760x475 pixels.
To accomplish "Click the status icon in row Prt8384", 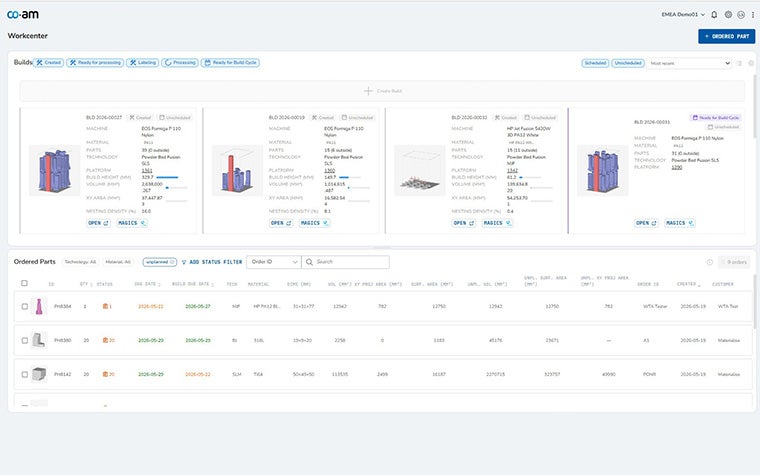I will point(105,306).
